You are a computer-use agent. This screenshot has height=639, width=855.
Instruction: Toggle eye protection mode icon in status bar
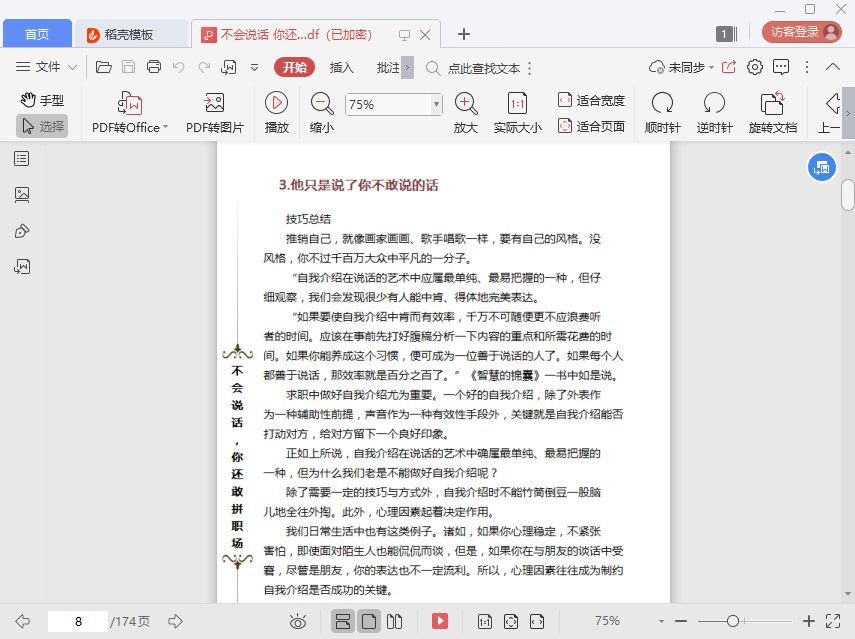tap(297, 621)
